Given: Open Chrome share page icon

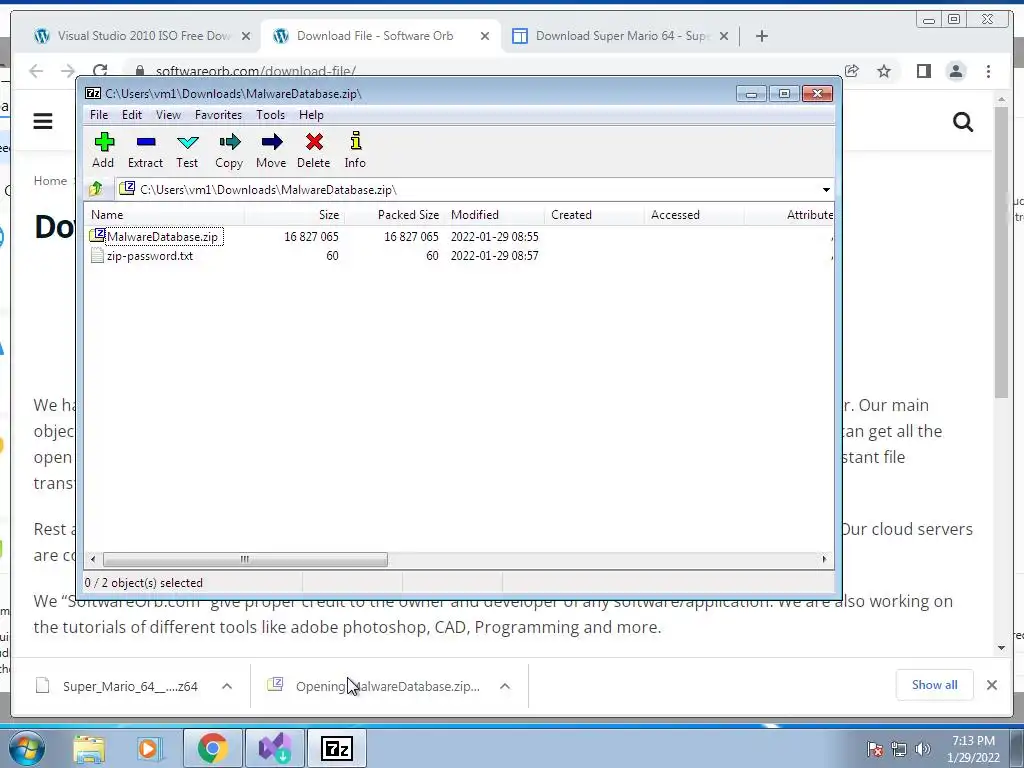Looking at the screenshot, I should tap(852, 71).
